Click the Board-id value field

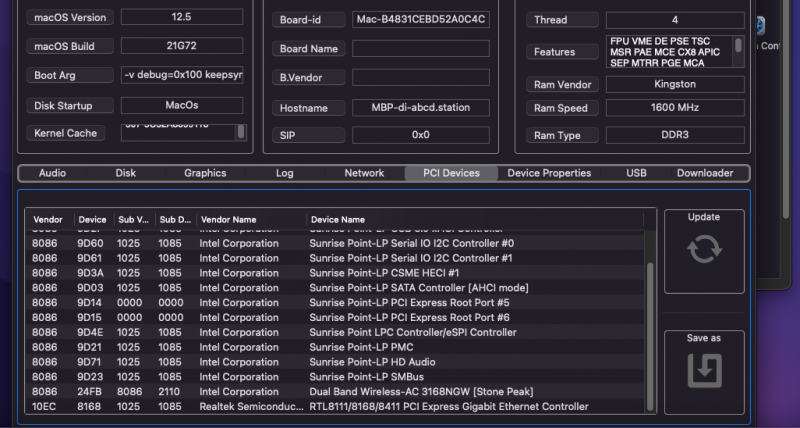pos(421,19)
